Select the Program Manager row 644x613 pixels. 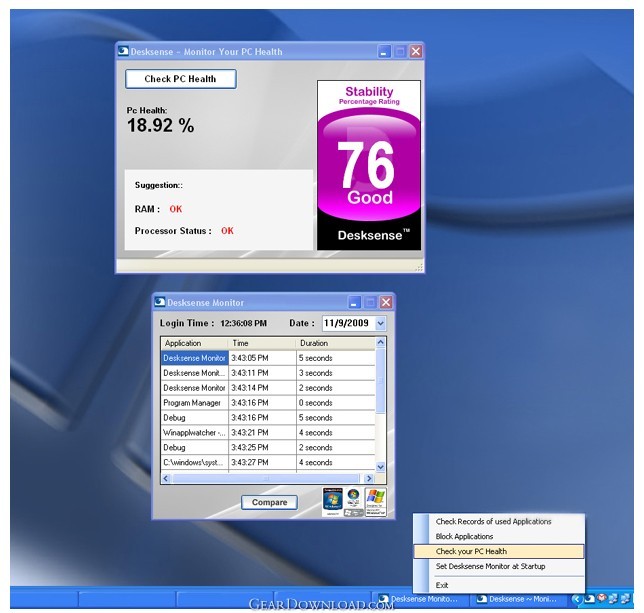pyautogui.click(x=268, y=403)
